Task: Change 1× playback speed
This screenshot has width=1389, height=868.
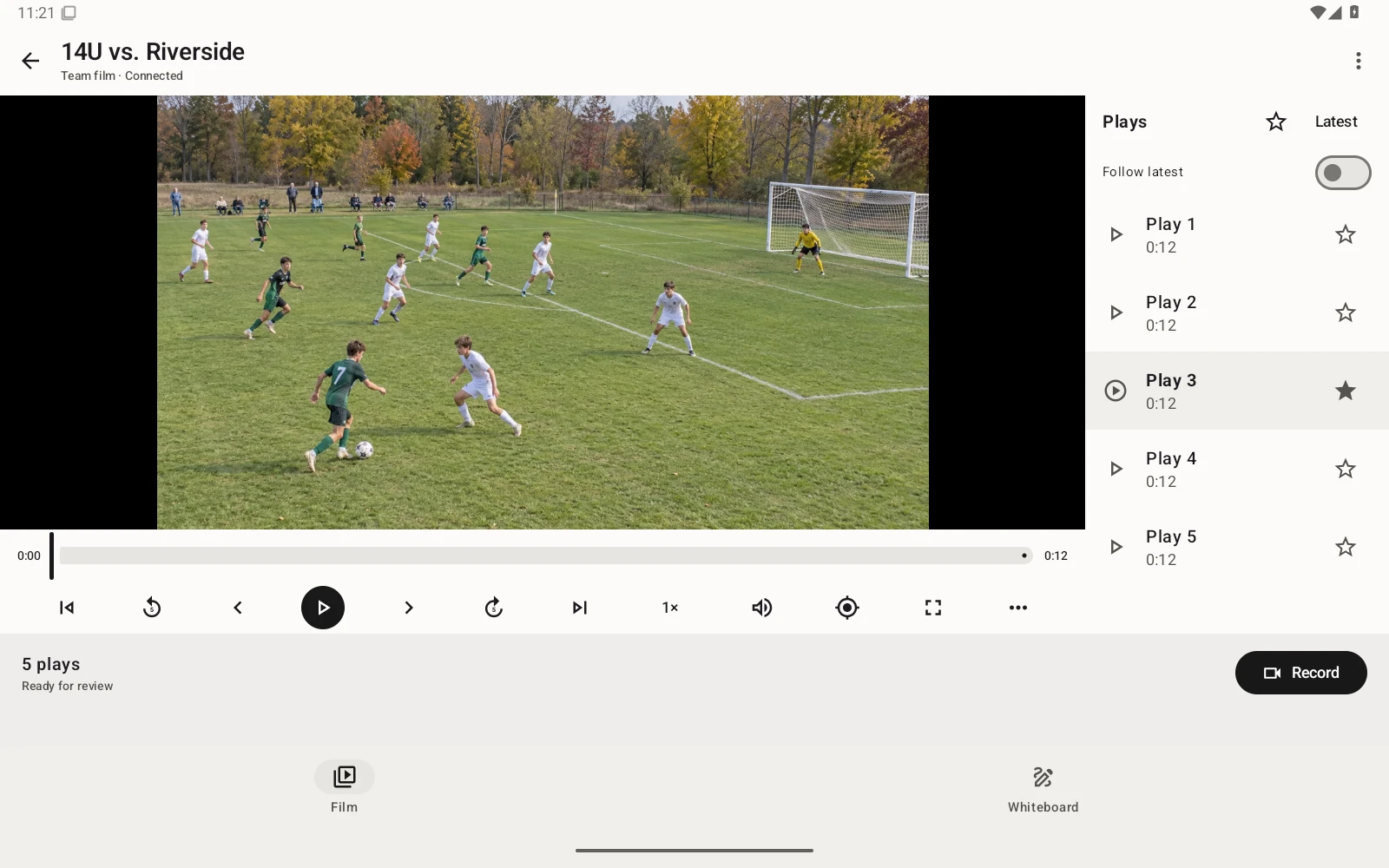Action: 670,608
